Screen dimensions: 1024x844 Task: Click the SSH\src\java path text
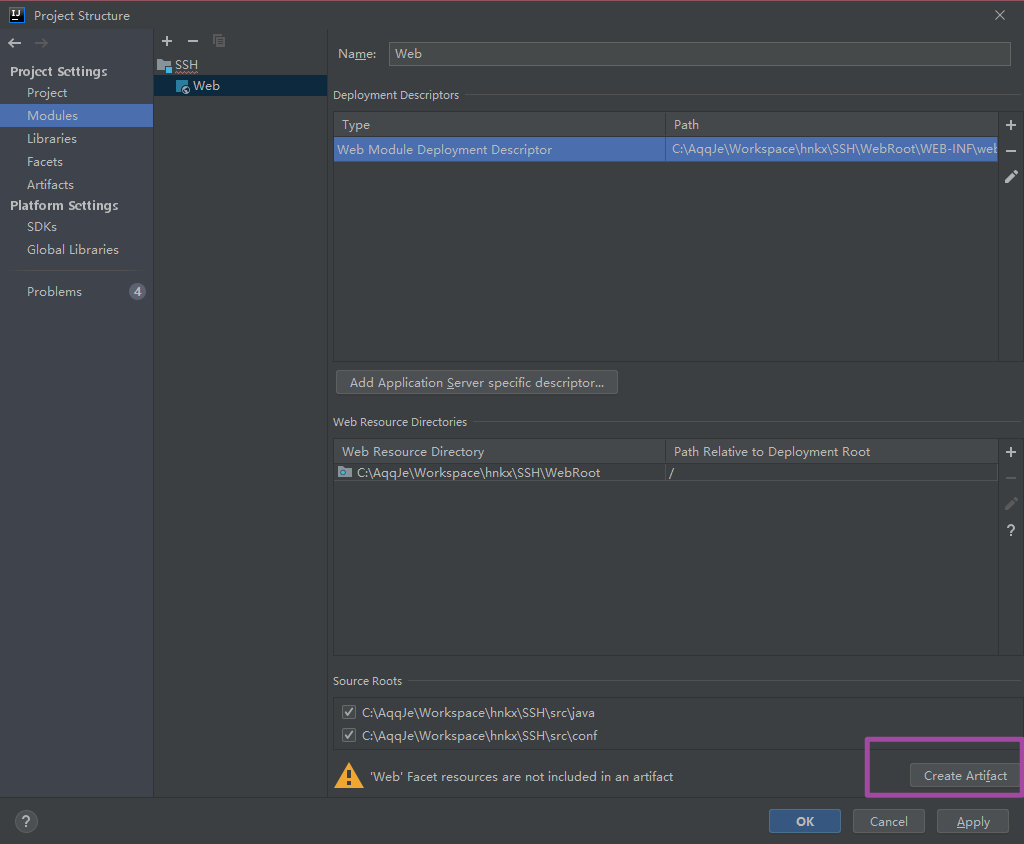coord(478,713)
